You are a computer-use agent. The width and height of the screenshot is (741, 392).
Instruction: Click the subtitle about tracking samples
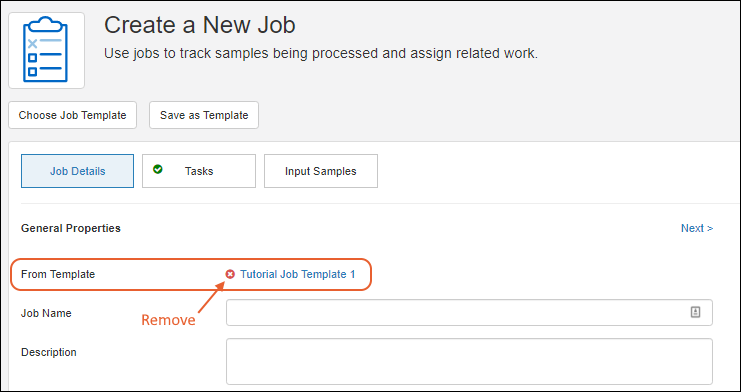[x=321, y=53]
